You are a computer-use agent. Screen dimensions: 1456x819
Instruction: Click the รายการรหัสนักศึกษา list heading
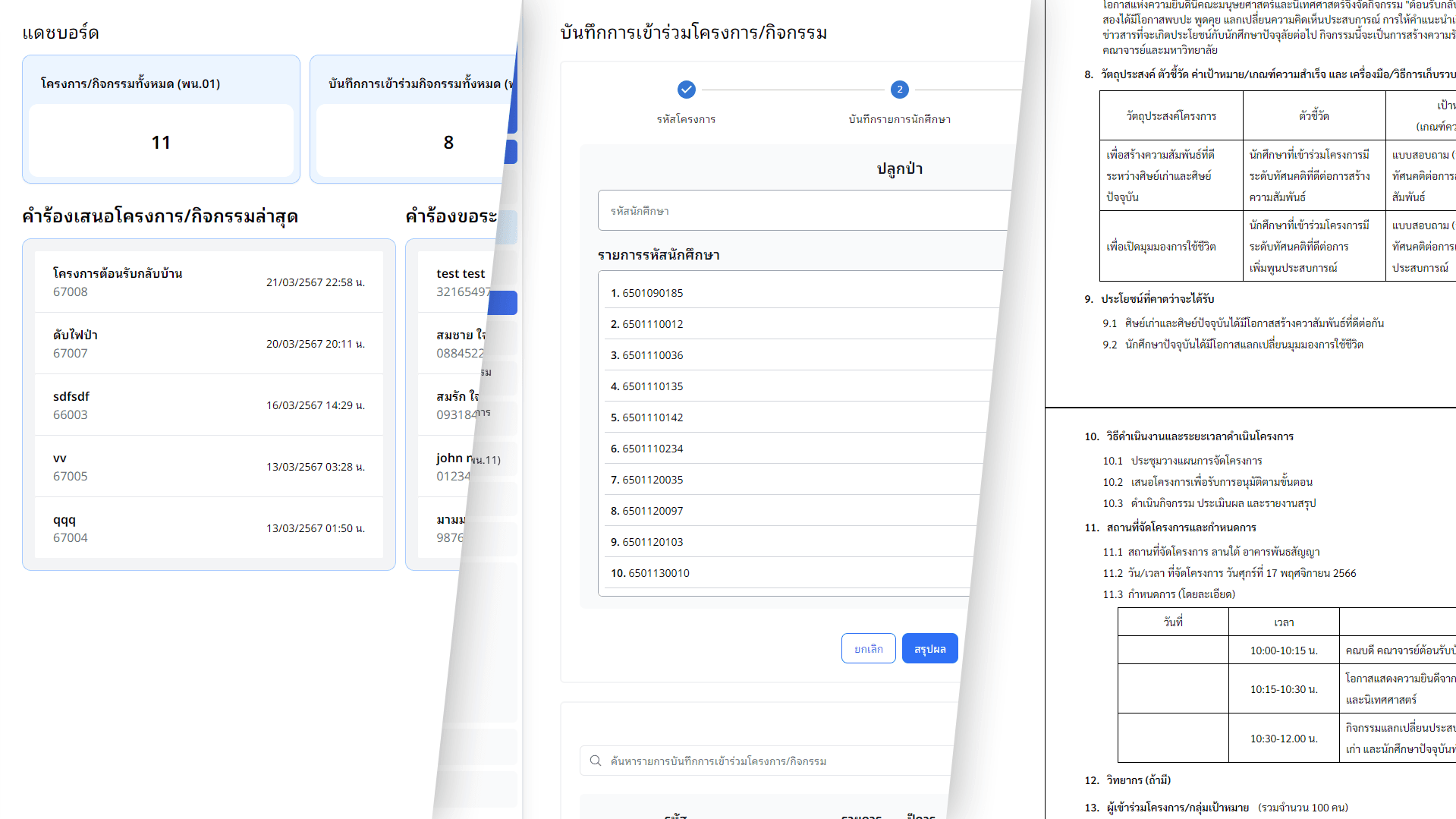(x=659, y=255)
